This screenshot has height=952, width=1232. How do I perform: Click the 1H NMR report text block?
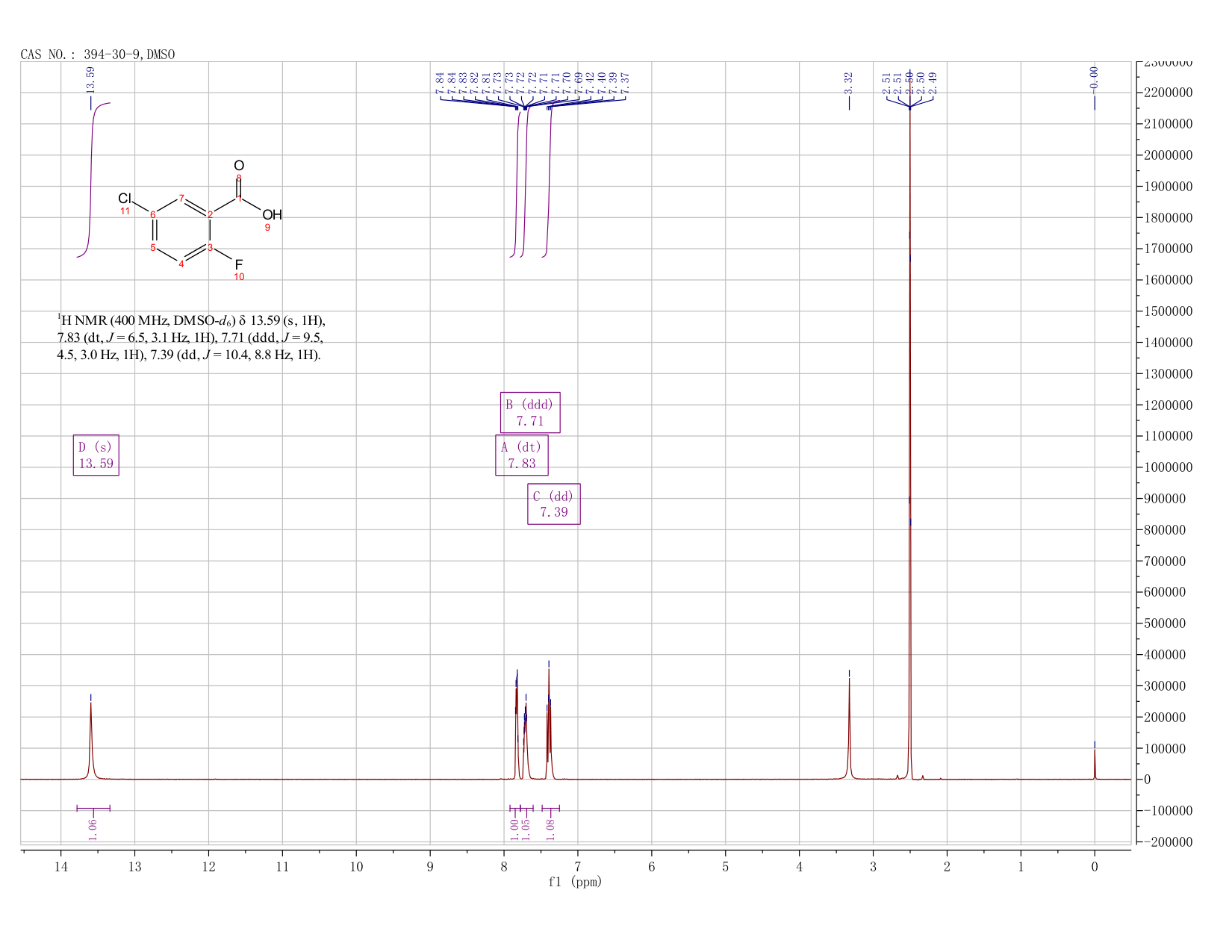[x=191, y=337]
